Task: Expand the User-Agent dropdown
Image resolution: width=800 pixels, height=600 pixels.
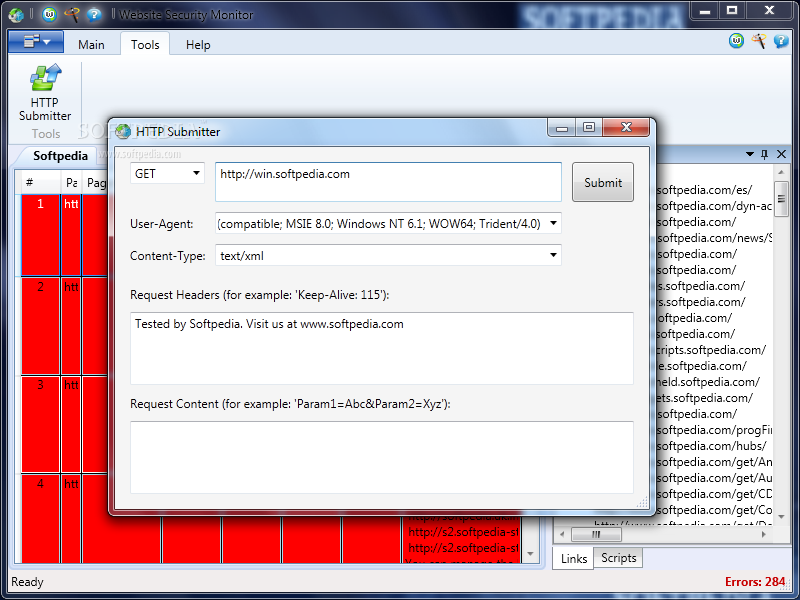Action: tap(553, 223)
